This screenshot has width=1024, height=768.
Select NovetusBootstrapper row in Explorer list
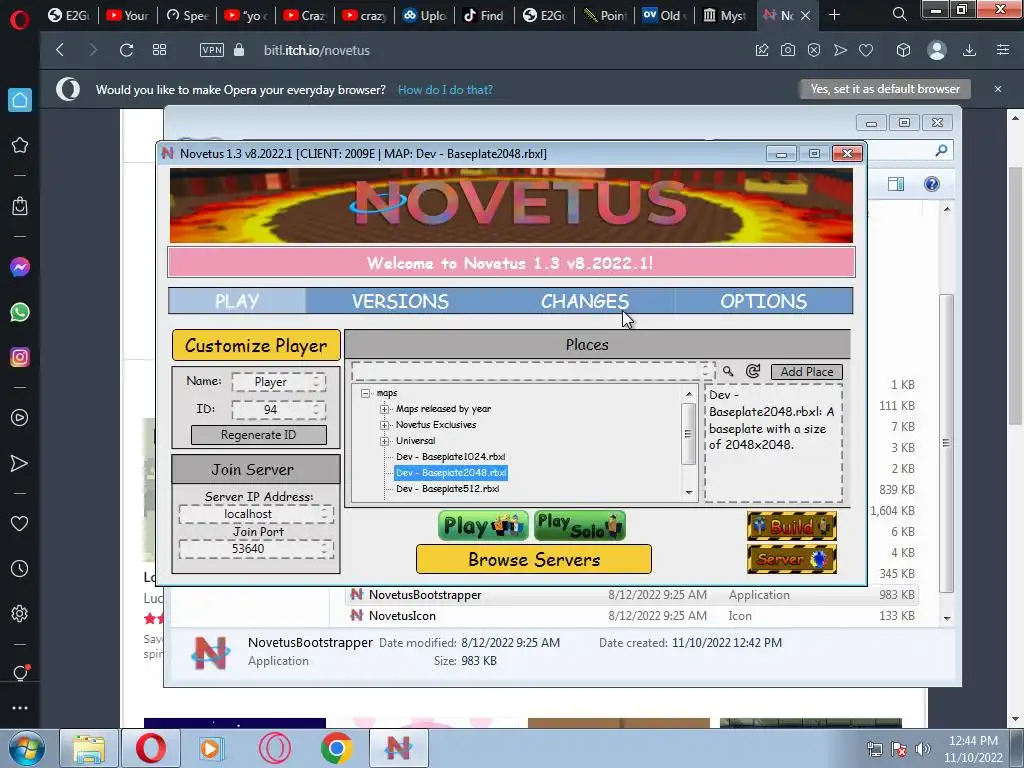point(632,595)
